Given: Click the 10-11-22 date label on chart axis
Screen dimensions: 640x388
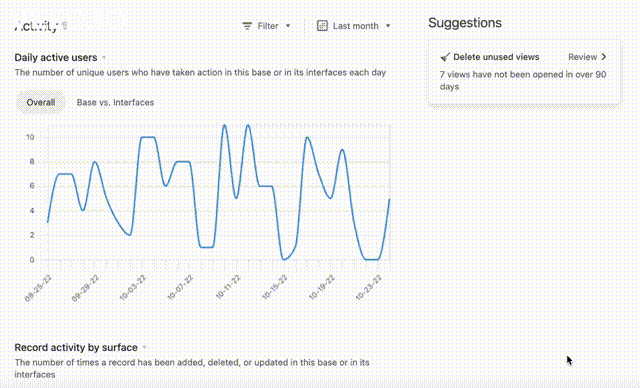Looking at the screenshot, I should 228,287.
